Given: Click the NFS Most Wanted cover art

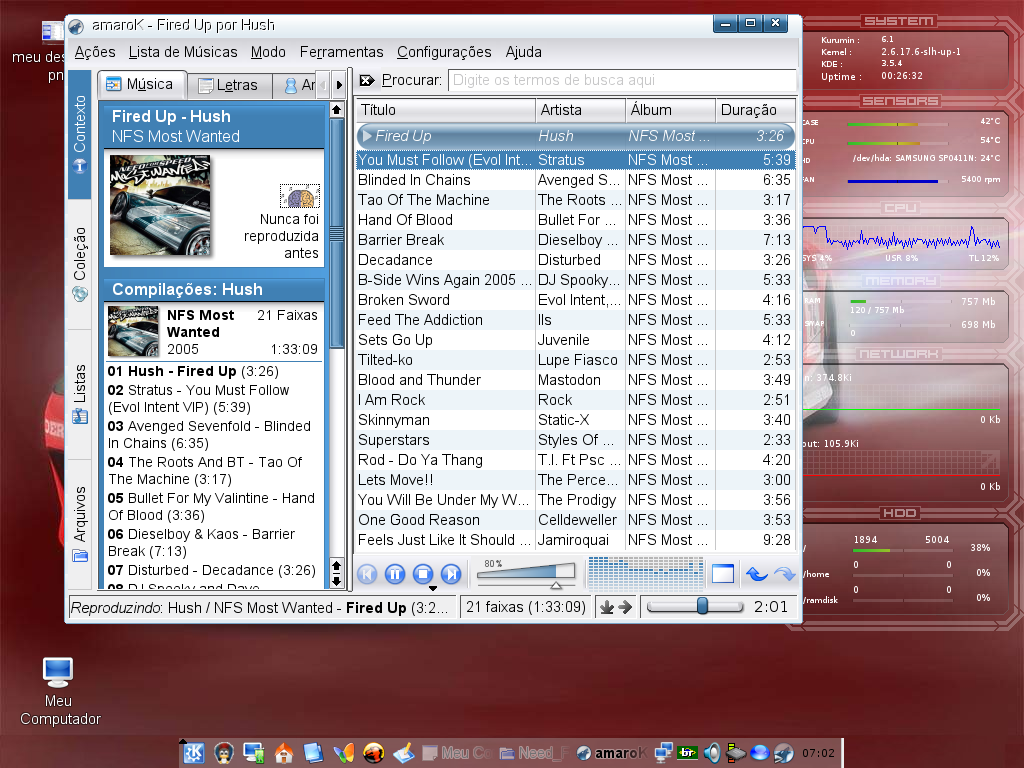Looking at the screenshot, I should pos(160,205).
